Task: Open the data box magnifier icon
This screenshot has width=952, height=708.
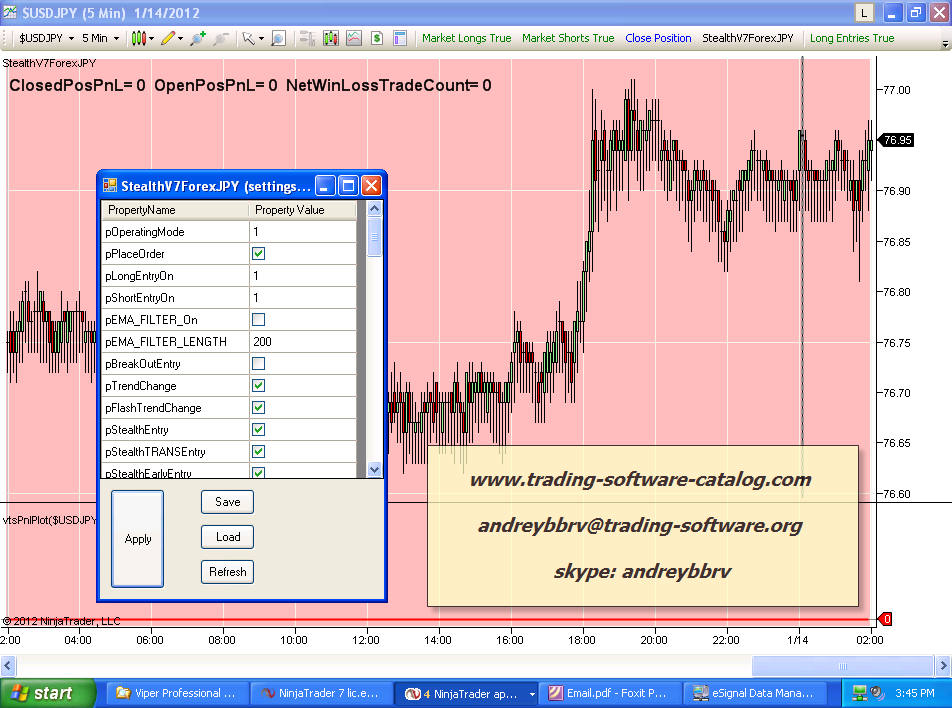Action: pos(278,38)
